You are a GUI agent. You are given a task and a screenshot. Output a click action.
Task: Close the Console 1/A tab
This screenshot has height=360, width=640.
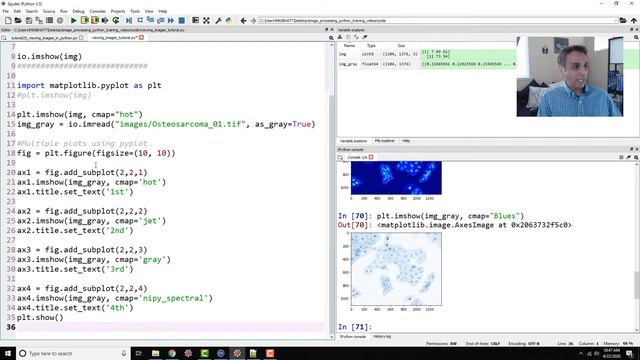click(371, 157)
